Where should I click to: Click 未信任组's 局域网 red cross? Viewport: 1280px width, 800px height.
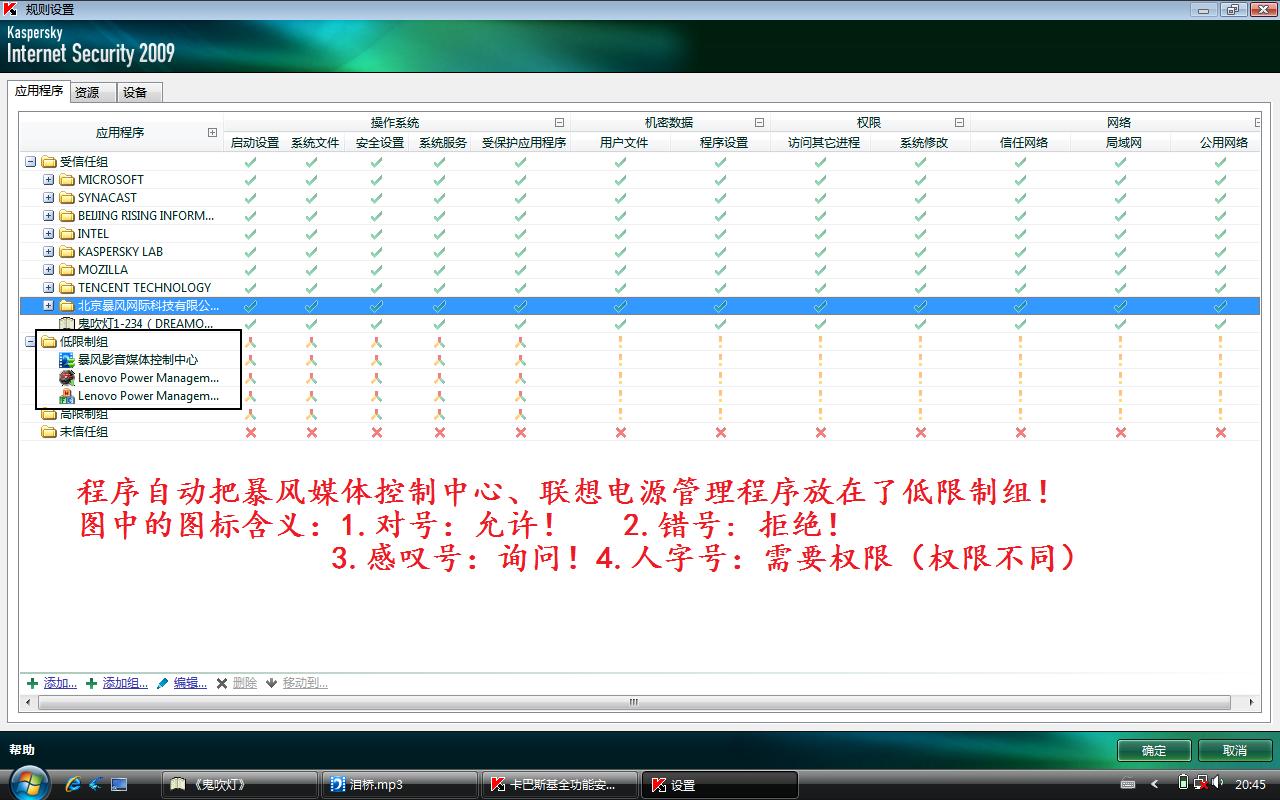1121,432
